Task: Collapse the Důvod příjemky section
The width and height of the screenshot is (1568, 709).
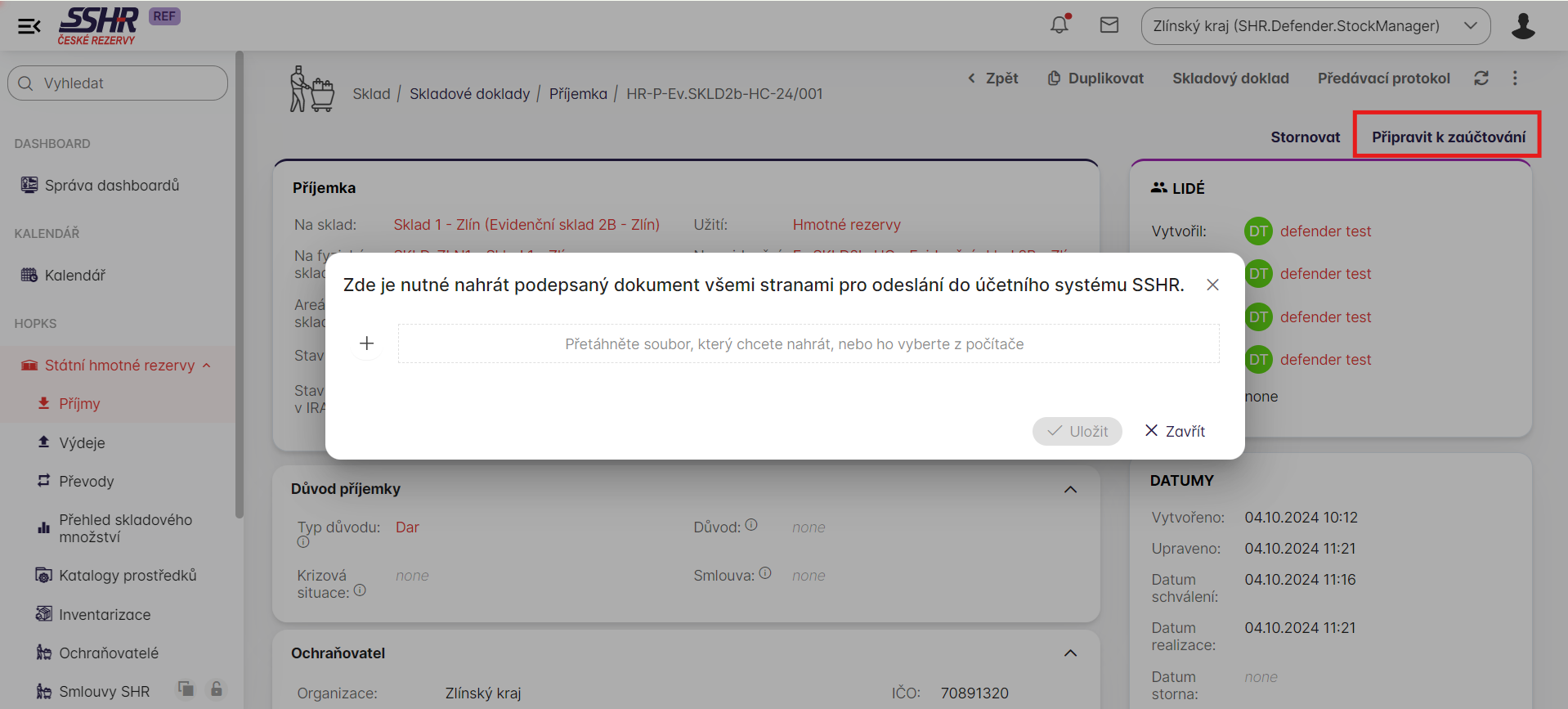Action: 1070,489
